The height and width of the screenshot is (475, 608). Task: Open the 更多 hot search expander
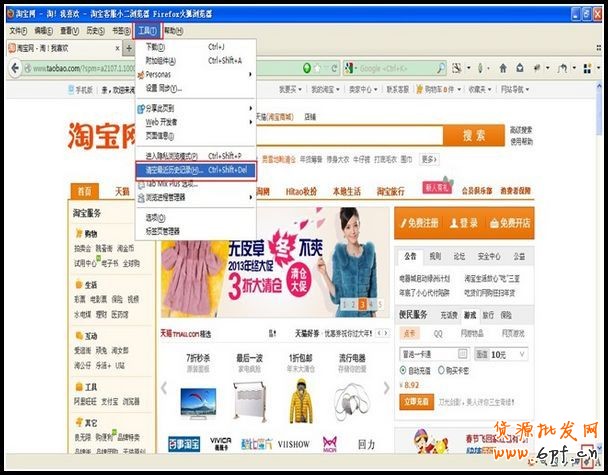click(x=429, y=159)
